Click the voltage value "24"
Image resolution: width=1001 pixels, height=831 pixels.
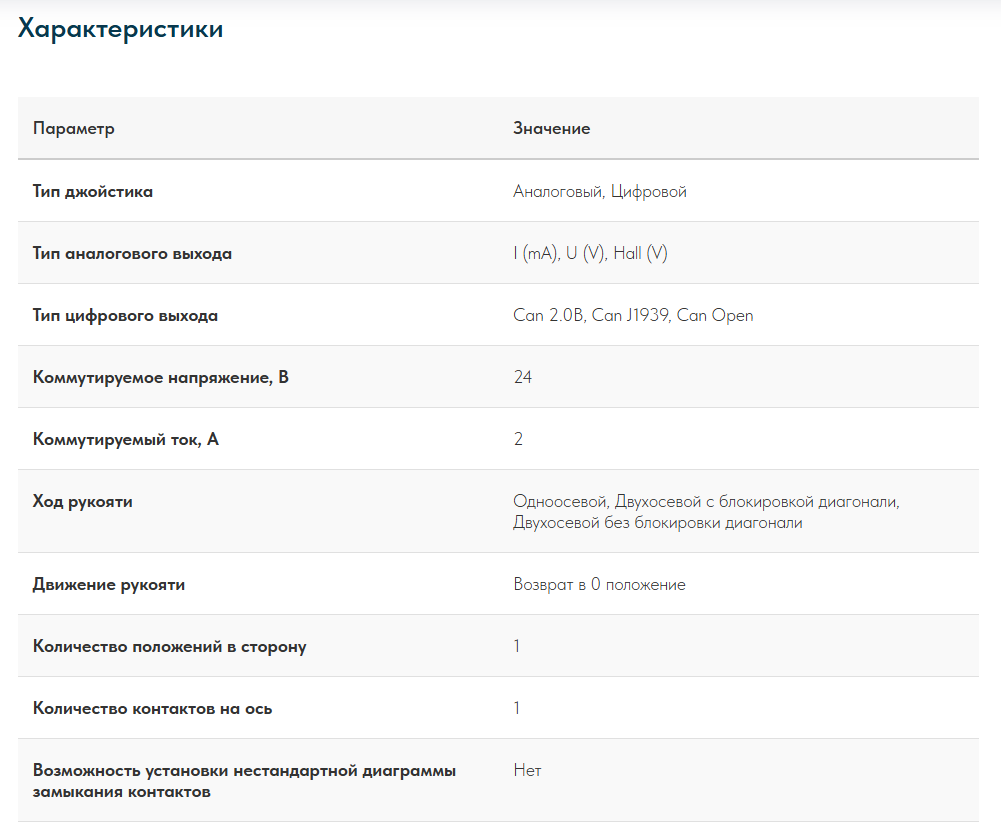(523, 378)
